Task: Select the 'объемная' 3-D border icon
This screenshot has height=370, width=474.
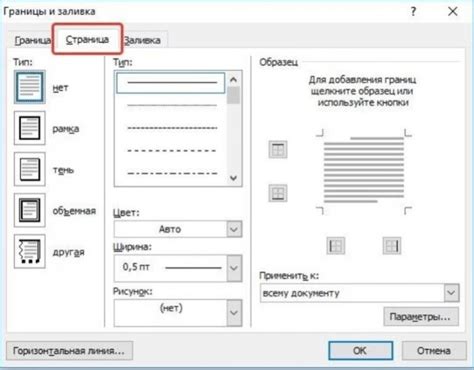Action: (29, 210)
